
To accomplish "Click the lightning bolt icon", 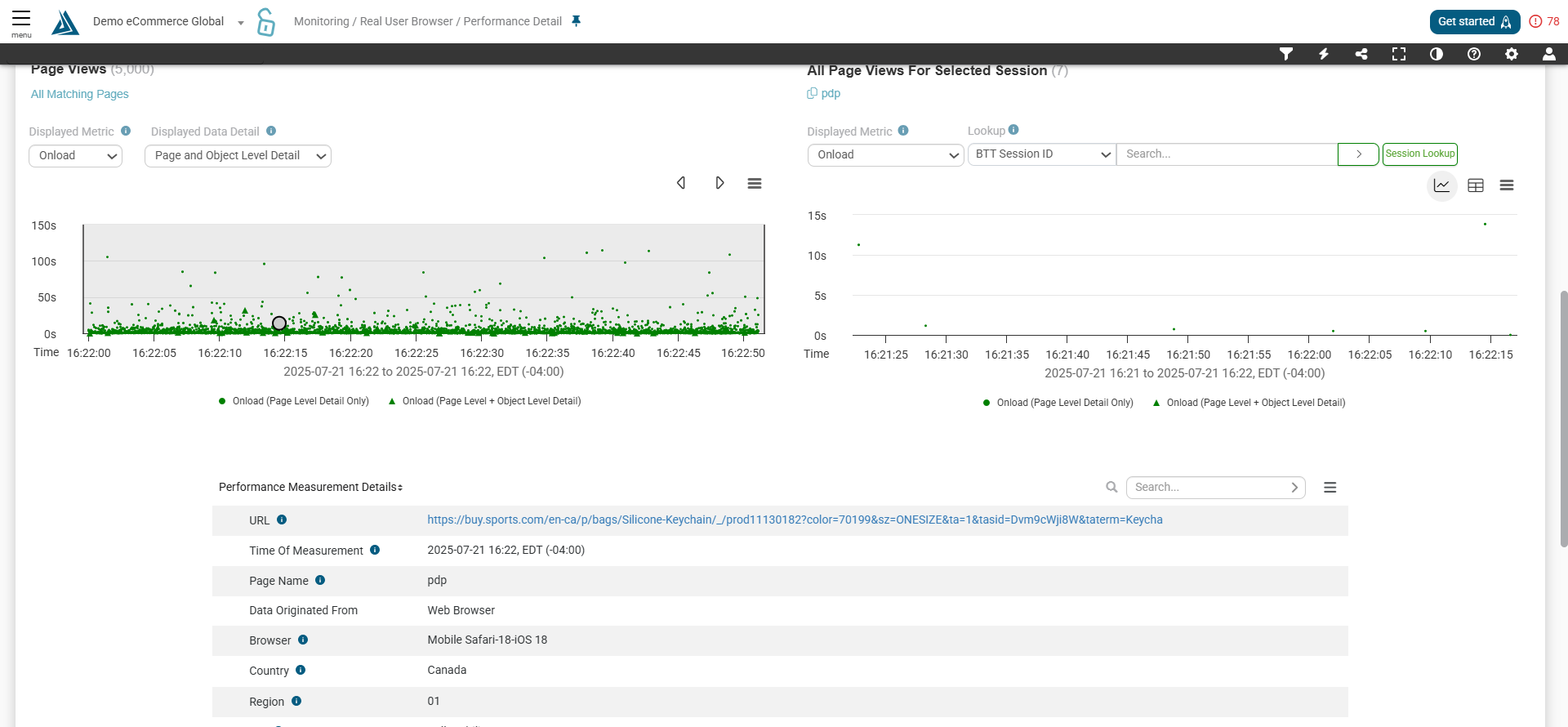I will [x=1324, y=54].
